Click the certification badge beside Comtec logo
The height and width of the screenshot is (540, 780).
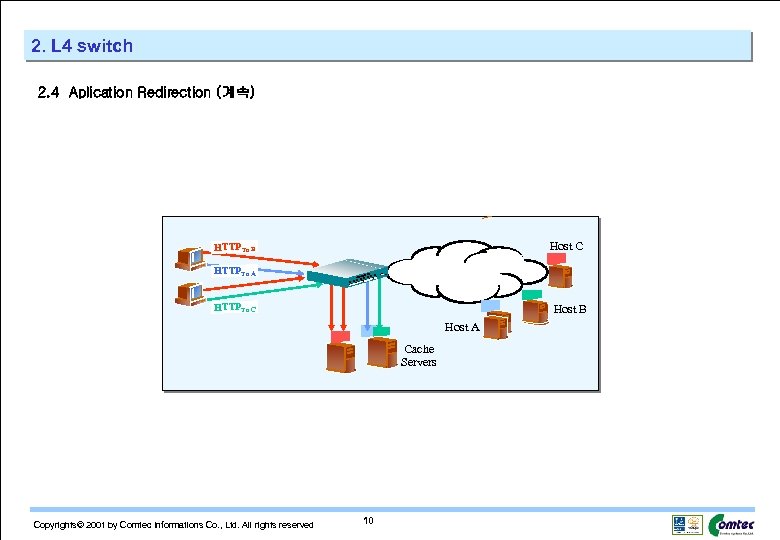point(687,525)
